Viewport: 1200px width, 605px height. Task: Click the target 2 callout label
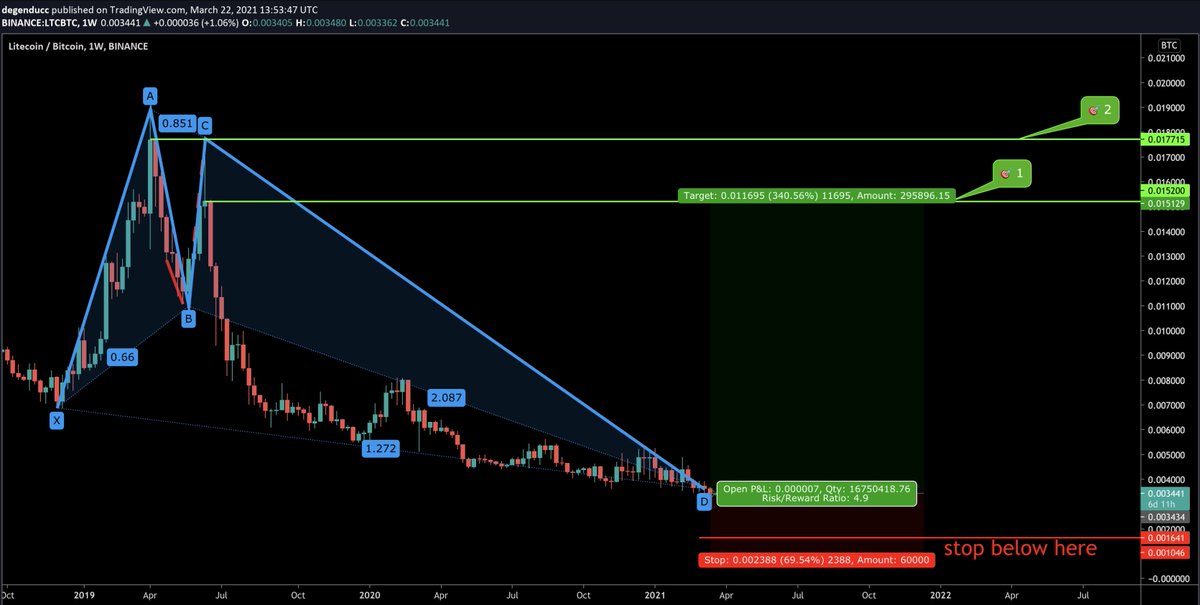coord(1100,110)
